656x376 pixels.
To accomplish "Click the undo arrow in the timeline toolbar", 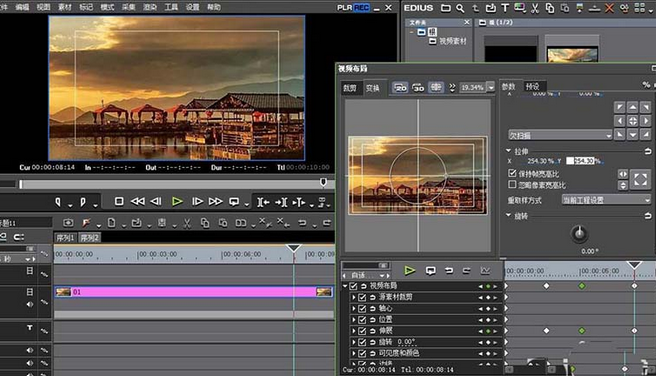I will pos(302,223).
